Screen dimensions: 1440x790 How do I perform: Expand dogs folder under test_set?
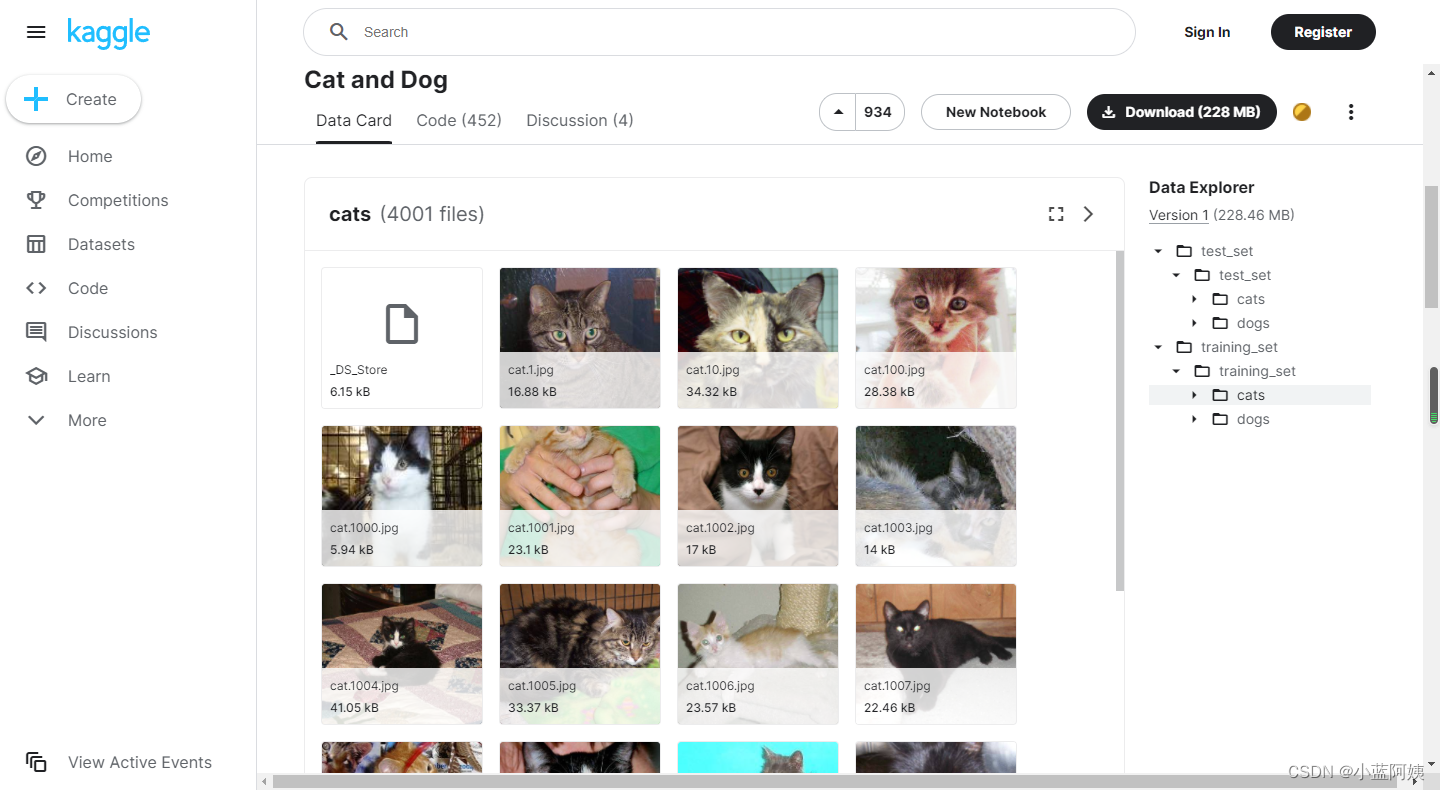(1194, 323)
